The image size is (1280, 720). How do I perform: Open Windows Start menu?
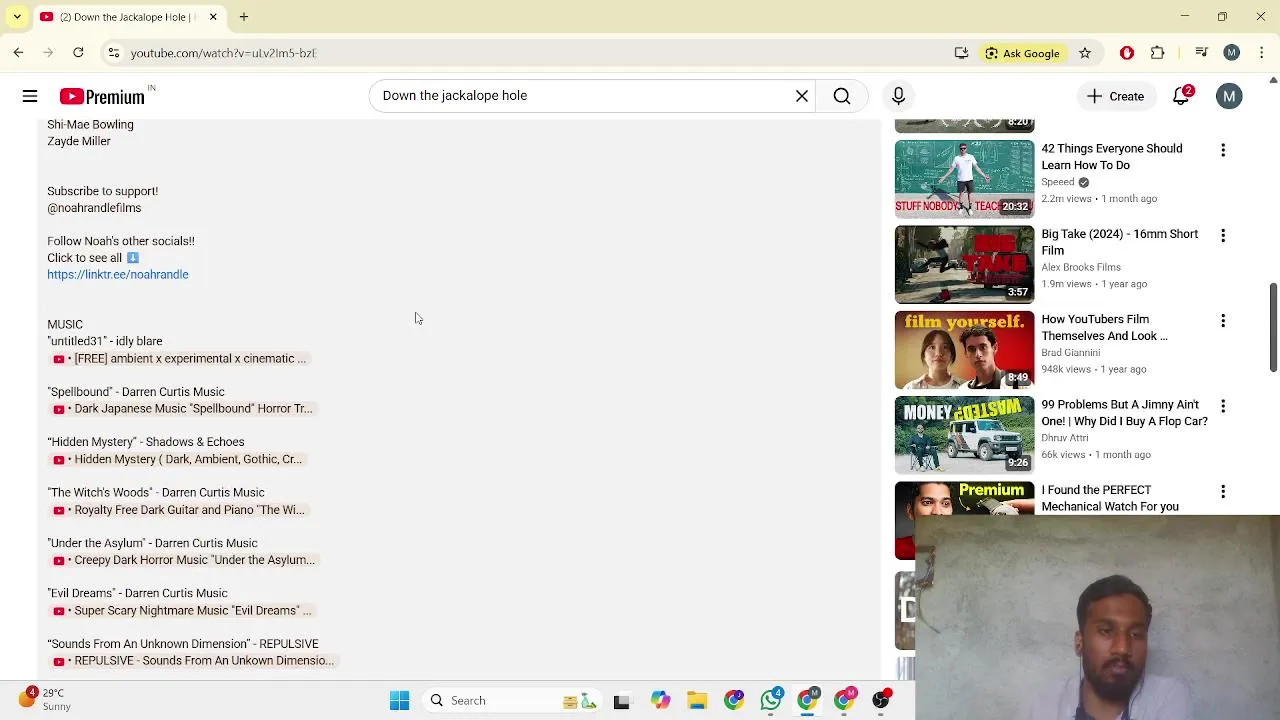[399, 701]
